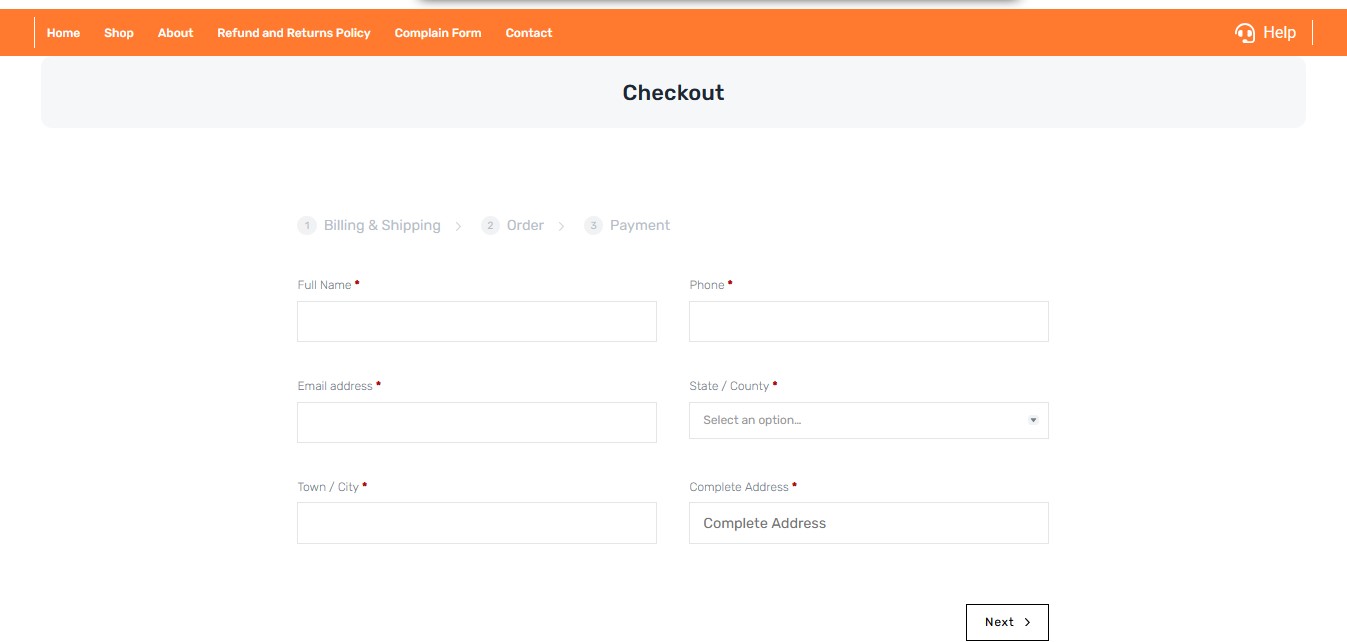Navigate to the Contact page
This screenshot has height=642, width=1347.
point(529,33)
